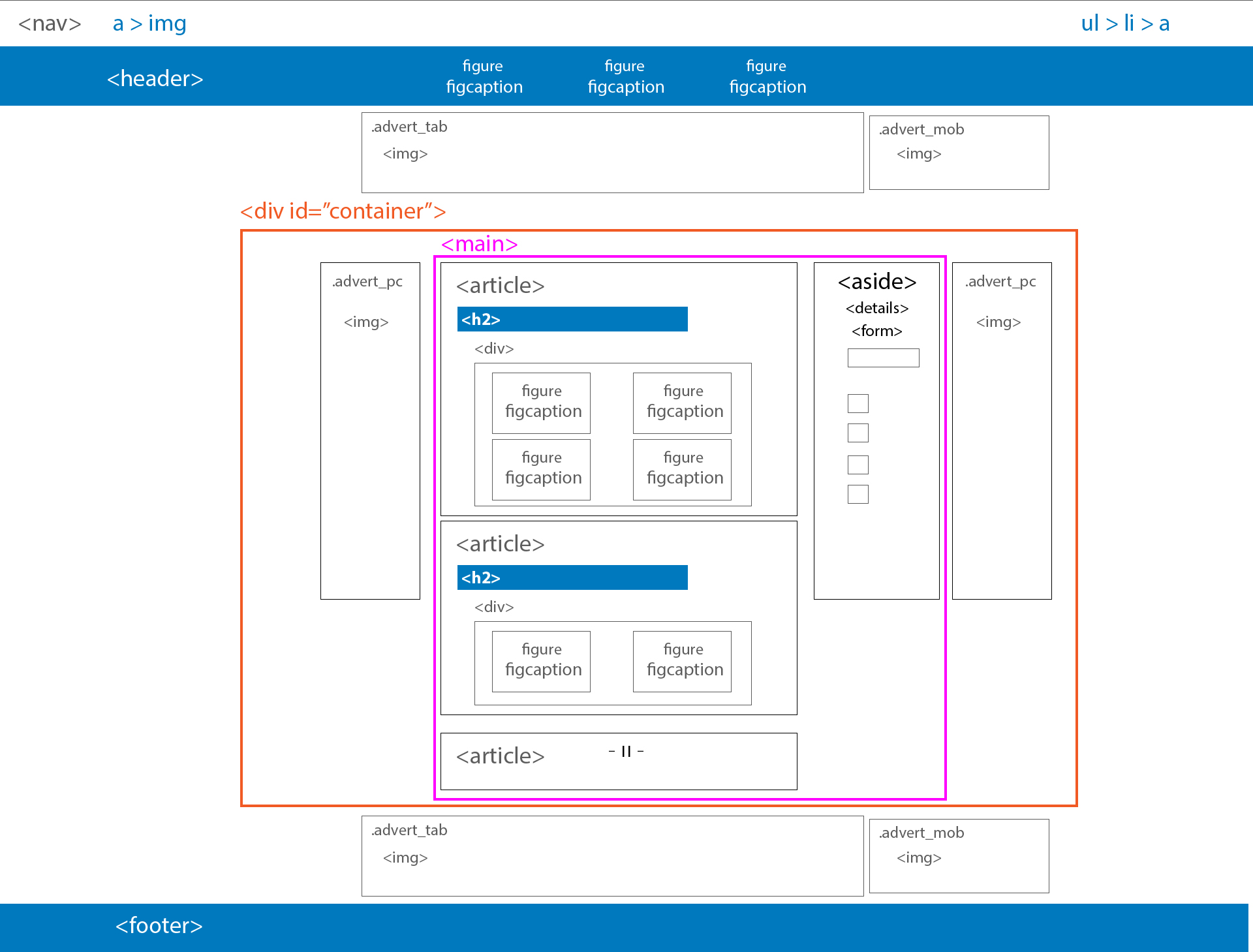Open the .advert_tab image box above the container
This screenshot has height=952, width=1253.
pos(613,153)
